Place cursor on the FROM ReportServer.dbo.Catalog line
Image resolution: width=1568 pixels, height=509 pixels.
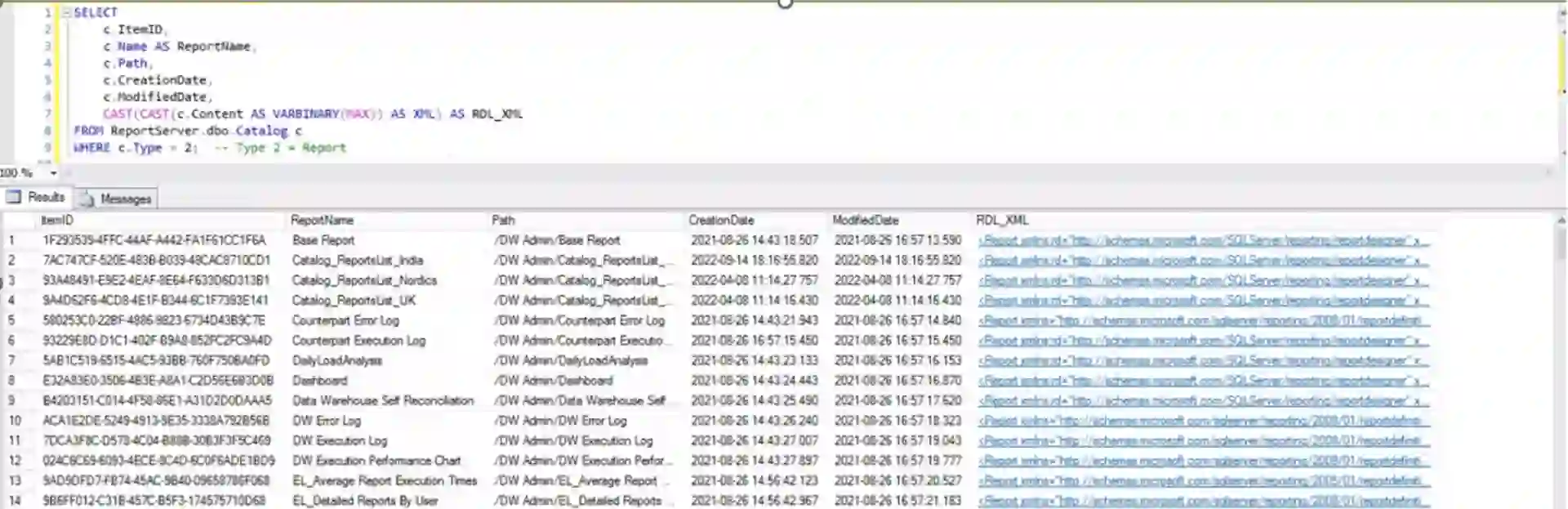click(x=188, y=131)
